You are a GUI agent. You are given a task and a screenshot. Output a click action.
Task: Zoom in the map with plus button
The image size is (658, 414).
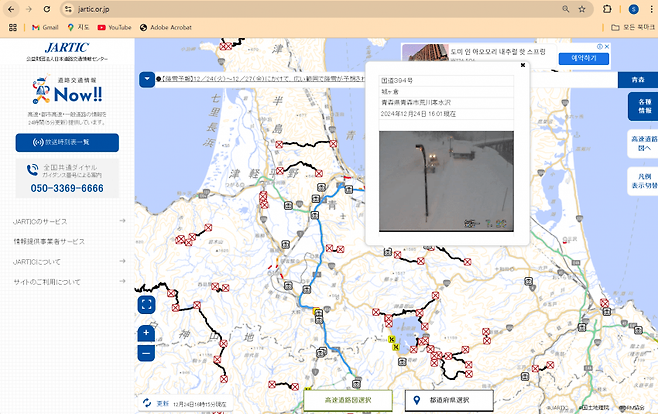click(146, 333)
